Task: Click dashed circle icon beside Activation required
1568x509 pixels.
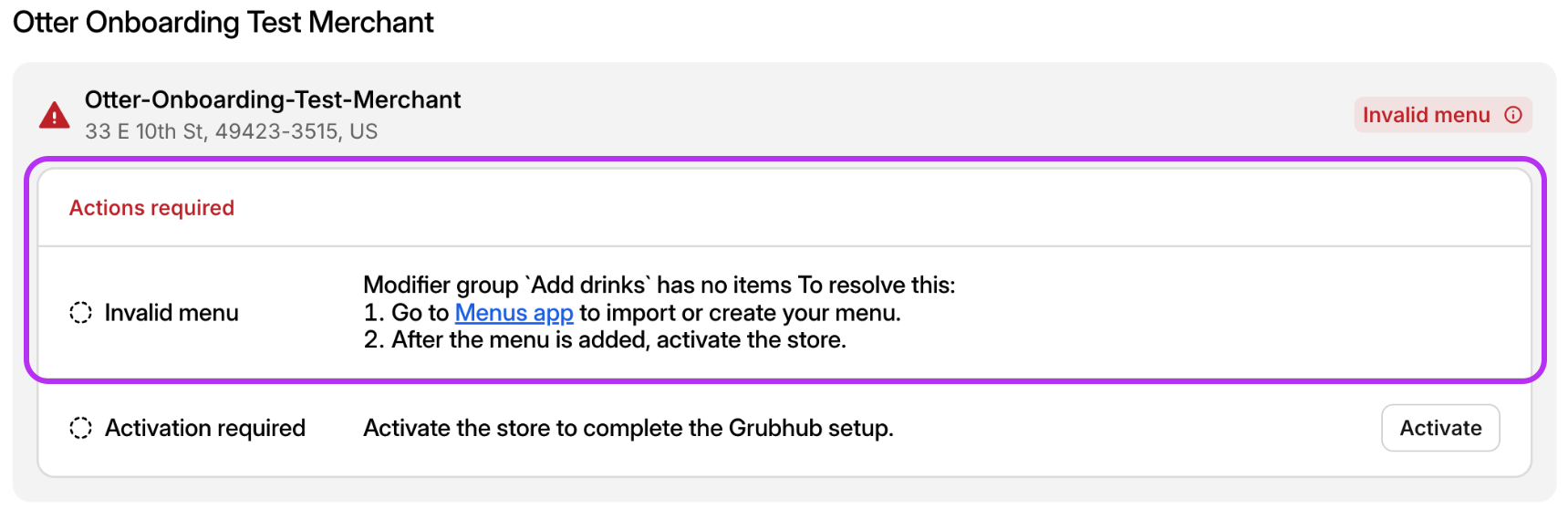Action: tap(81, 428)
